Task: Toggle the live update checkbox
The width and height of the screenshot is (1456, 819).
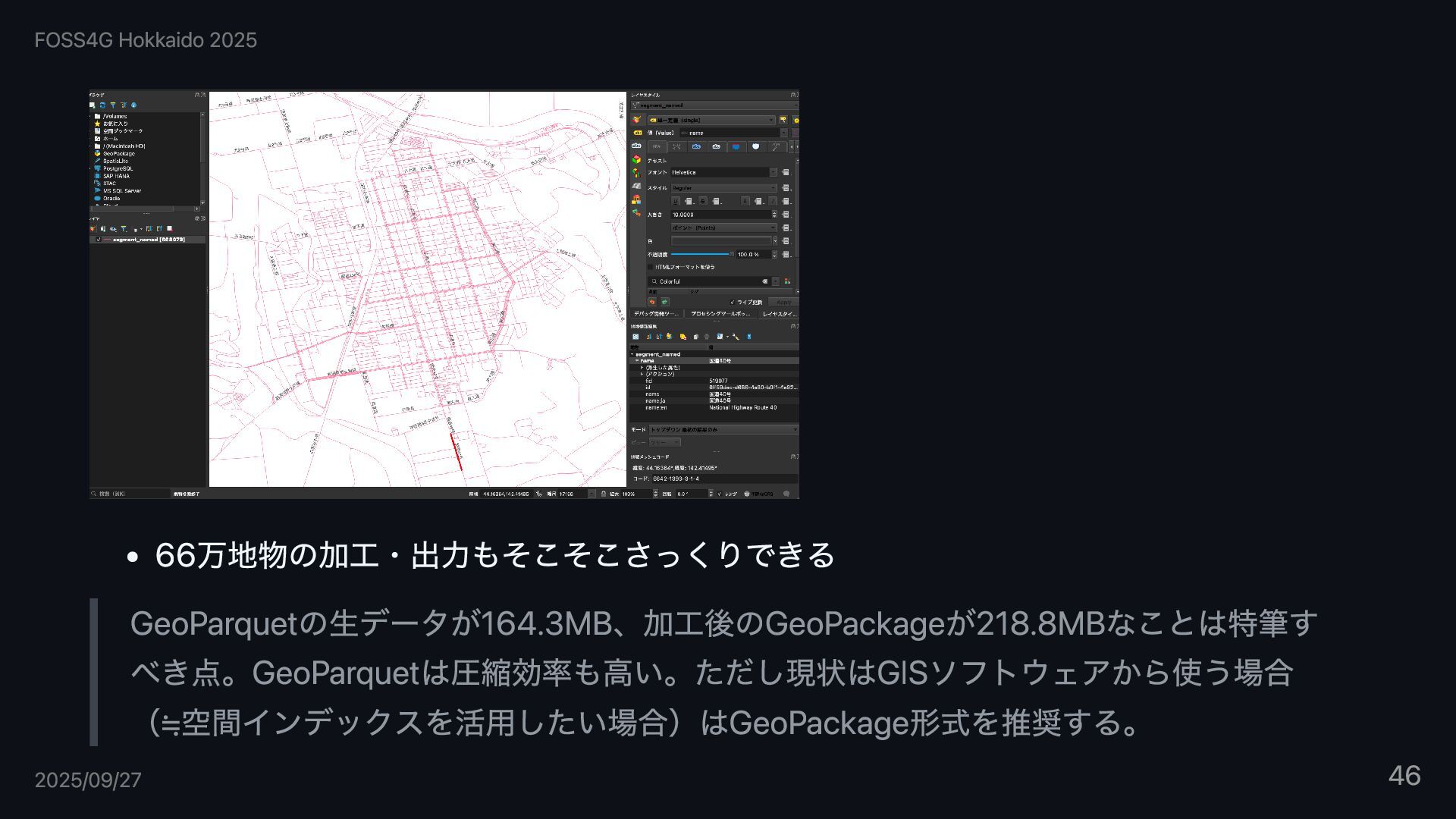Action: click(732, 302)
